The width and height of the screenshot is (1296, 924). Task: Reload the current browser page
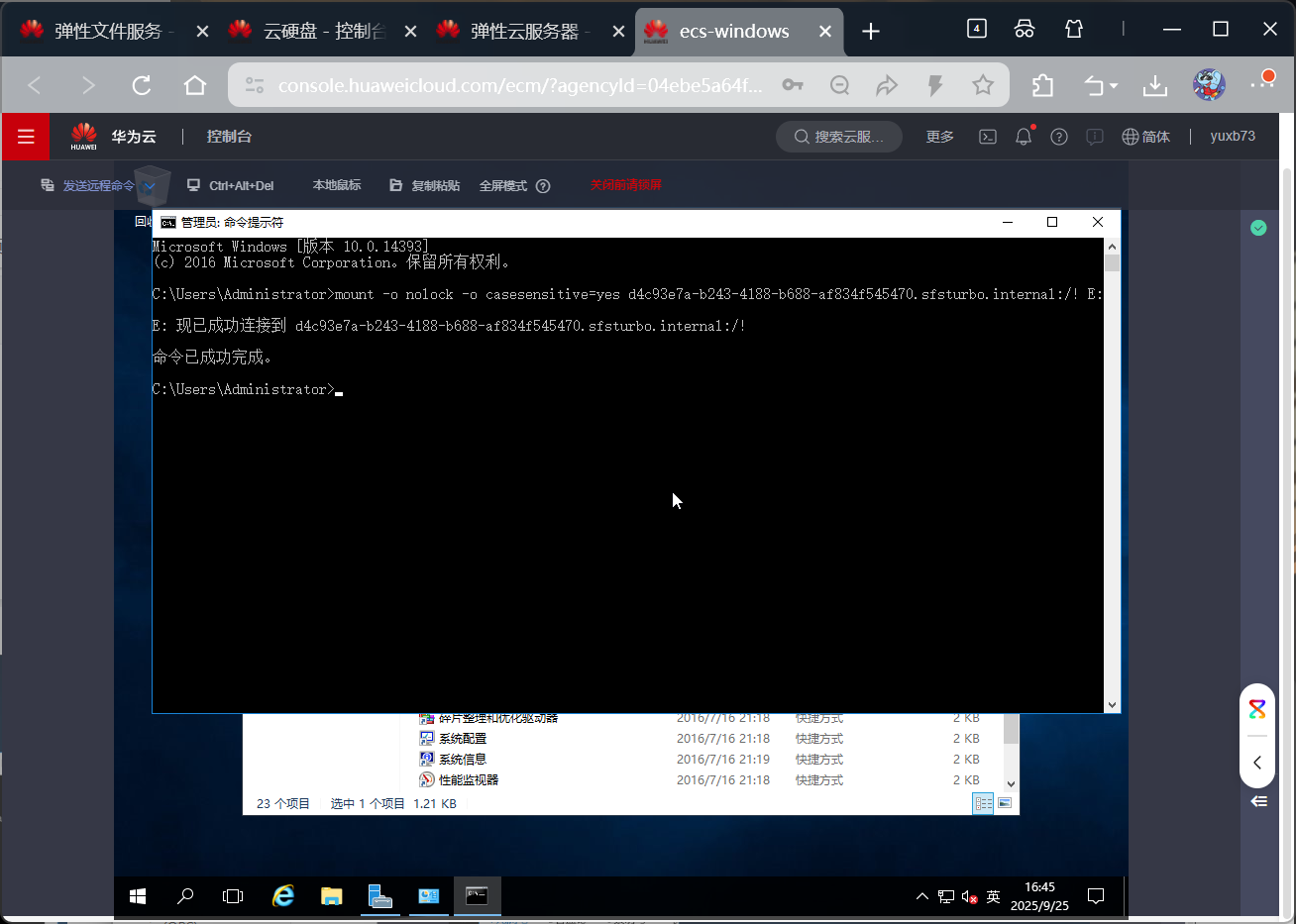142,85
